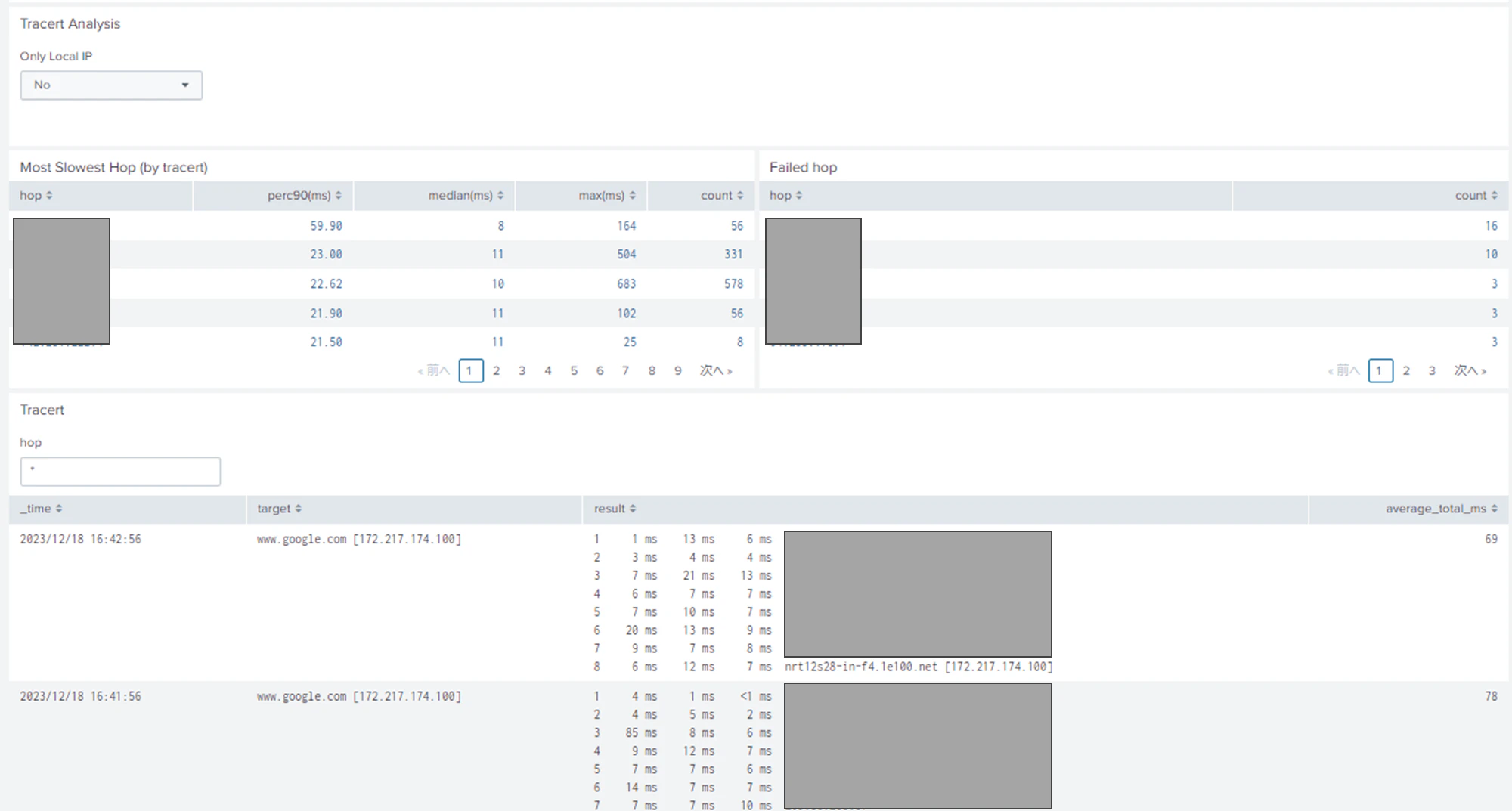Click max value 683
The image size is (1512, 811).
626,284
